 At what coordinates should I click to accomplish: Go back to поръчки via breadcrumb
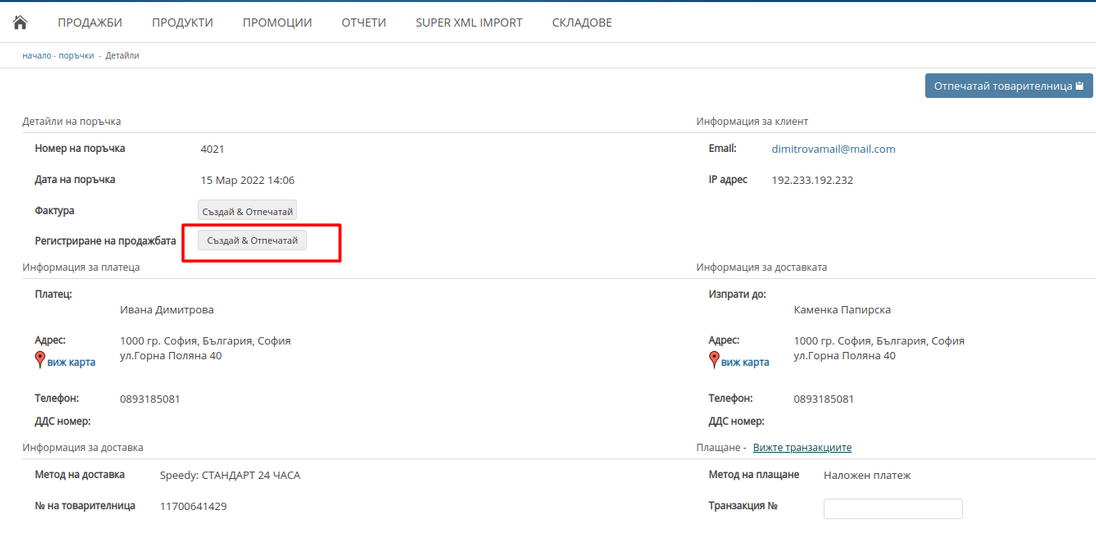(76, 56)
